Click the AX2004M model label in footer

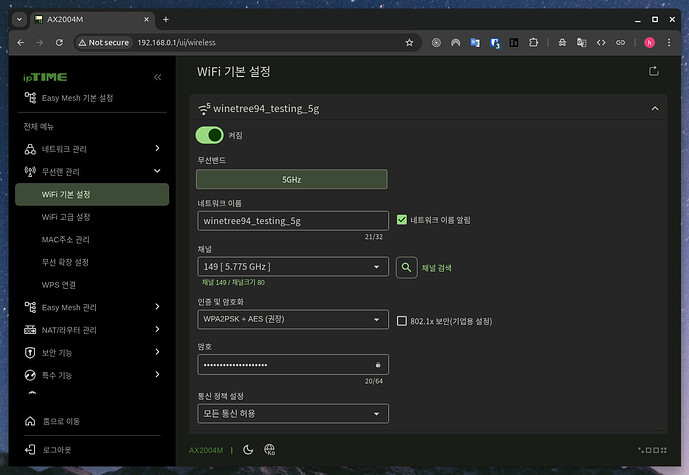click(206, 450)
